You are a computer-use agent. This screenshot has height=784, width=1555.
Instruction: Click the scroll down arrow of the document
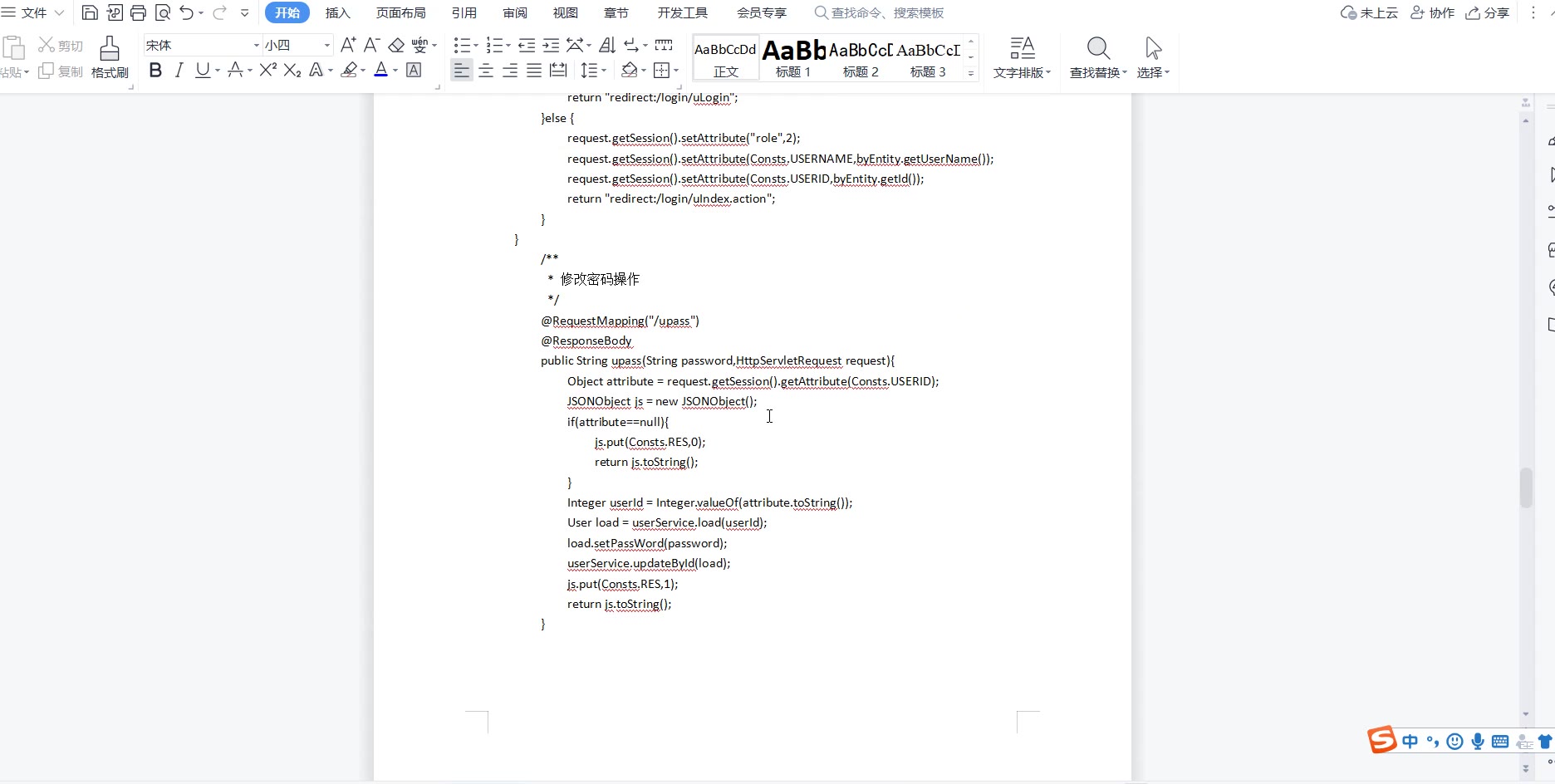[1526, 714]
